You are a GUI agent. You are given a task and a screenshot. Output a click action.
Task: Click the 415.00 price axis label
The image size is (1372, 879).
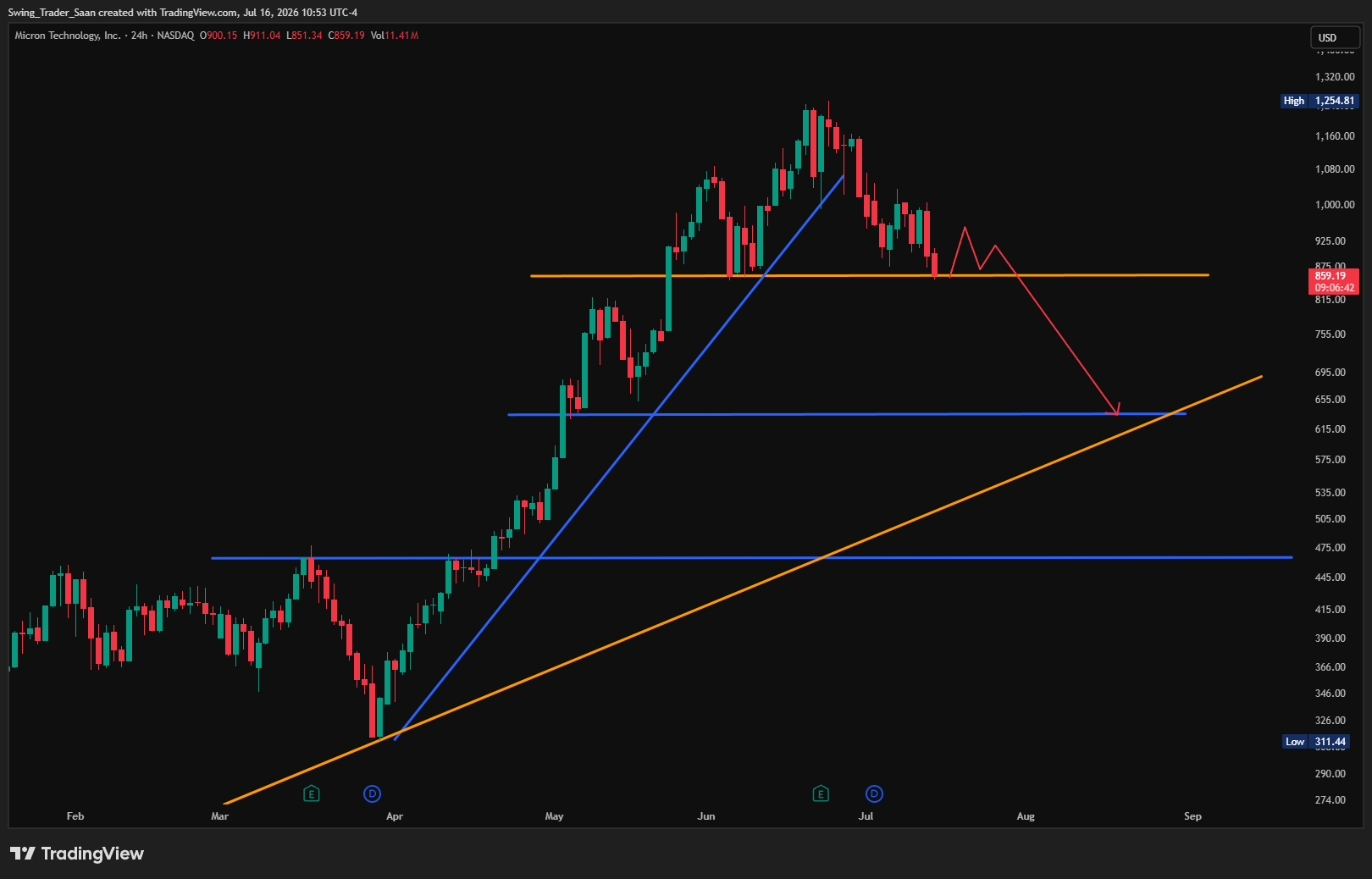(x=1331, y=610)
